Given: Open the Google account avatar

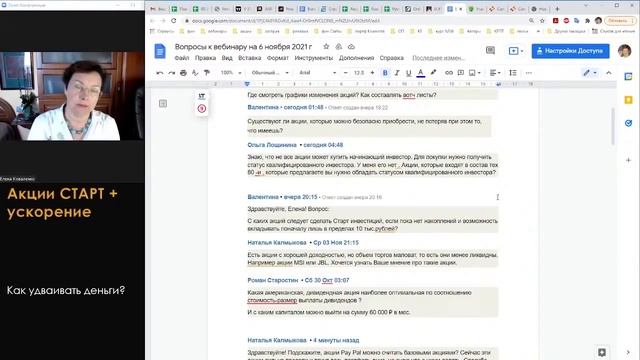Looking at the screenshot, I should pyautogui.click(x=624, y=51).
